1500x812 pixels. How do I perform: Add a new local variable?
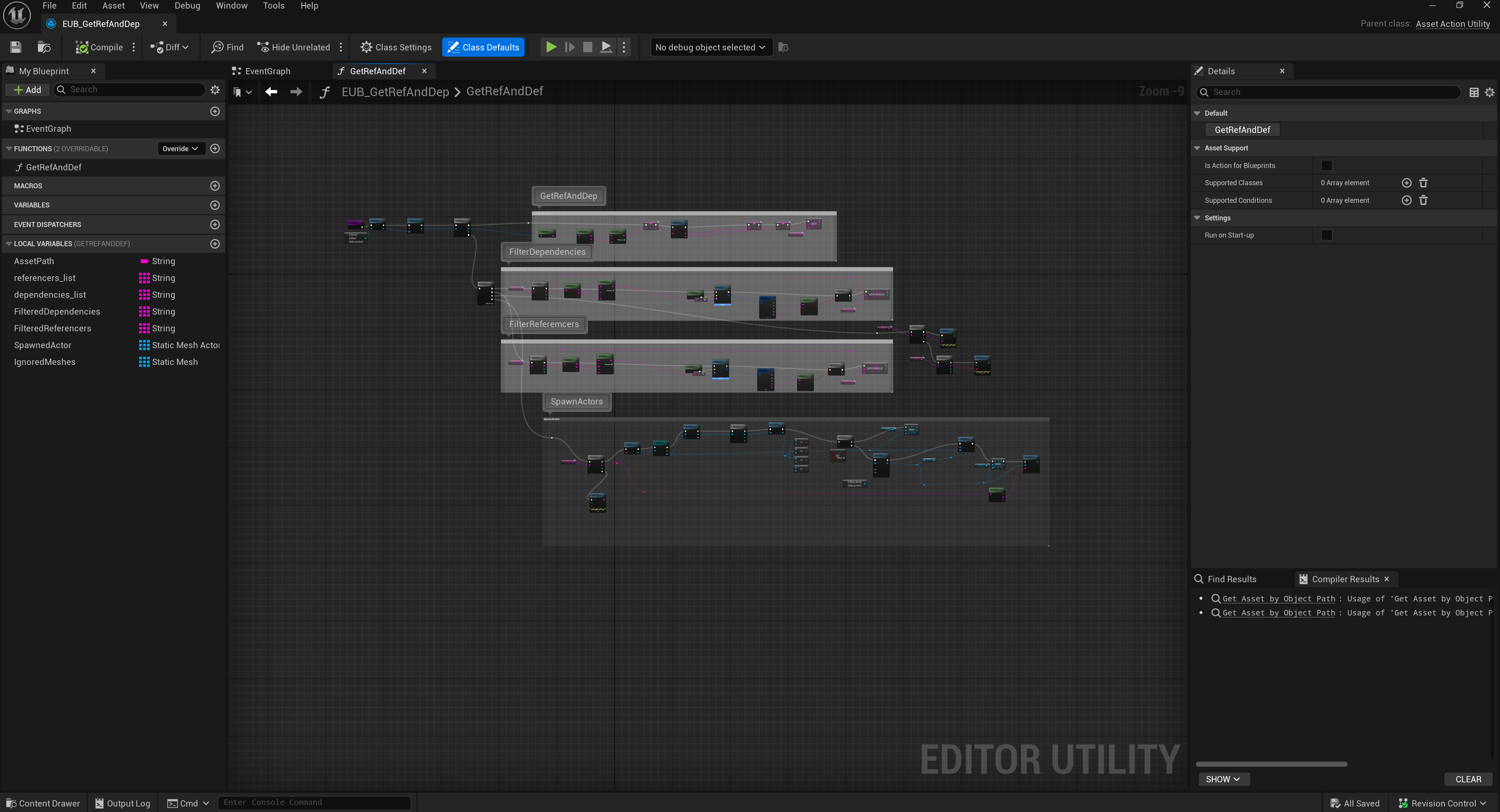pos(215,243)
